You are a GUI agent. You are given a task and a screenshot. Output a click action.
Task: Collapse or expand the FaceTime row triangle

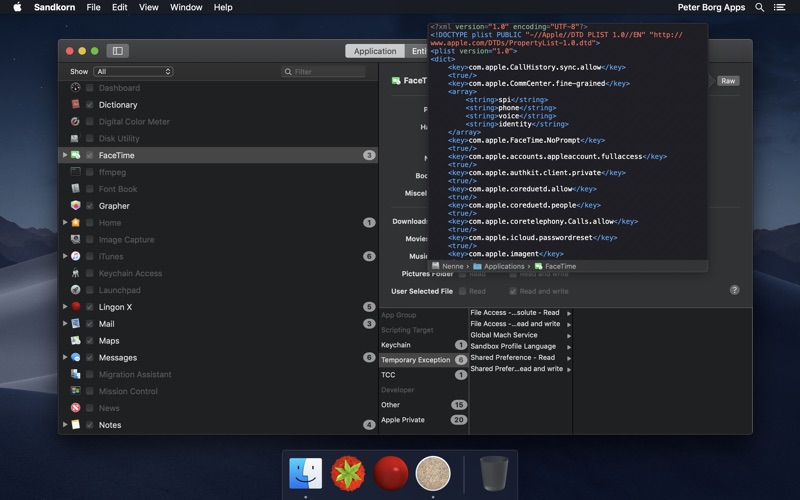tap(65, 155)
